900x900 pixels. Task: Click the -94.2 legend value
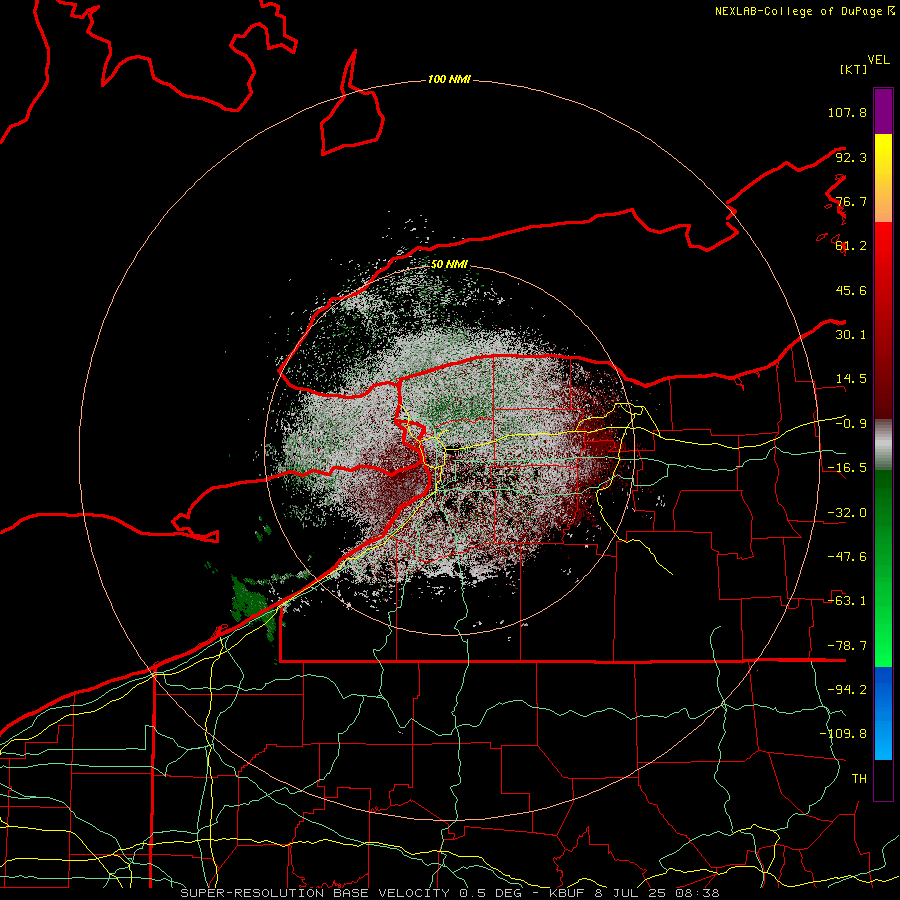click(x=847, y=690)
